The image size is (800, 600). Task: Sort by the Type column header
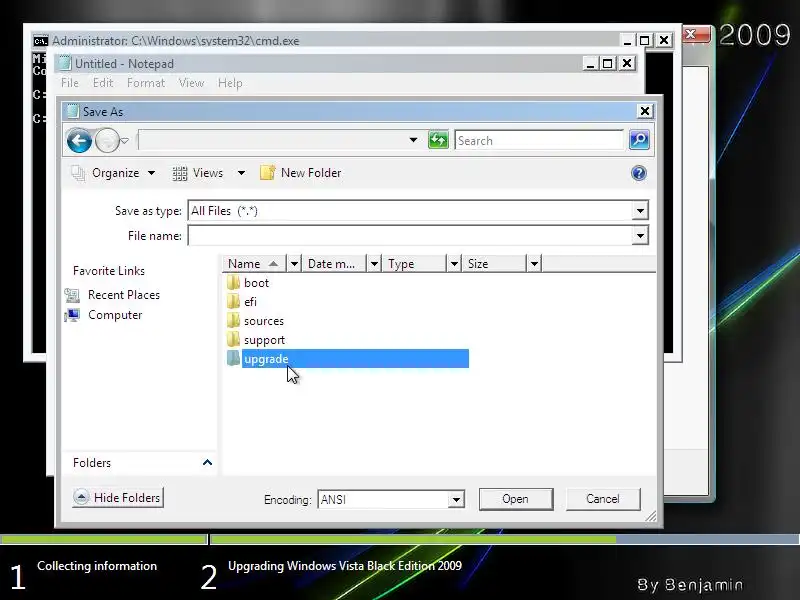click(x=414, y=264)
